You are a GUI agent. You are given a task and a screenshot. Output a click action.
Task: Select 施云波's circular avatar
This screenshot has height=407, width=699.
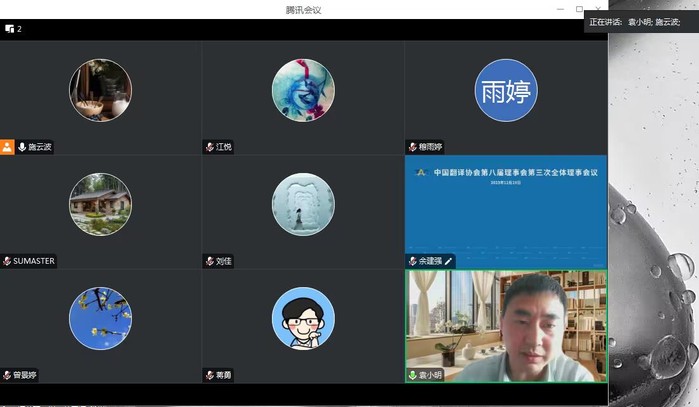pos(100,90)
